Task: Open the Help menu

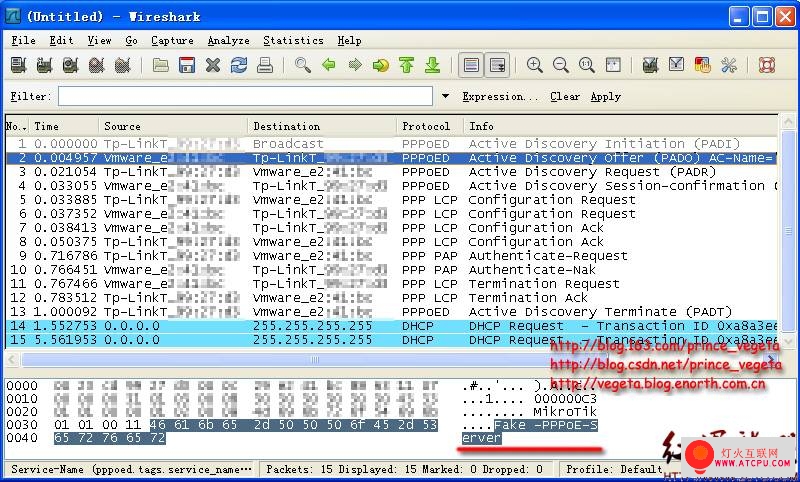Action: click(349, 40)
